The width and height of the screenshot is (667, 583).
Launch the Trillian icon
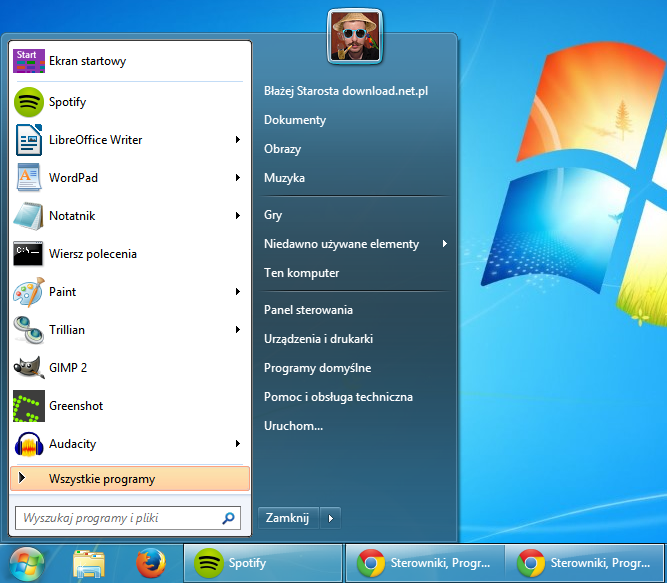pos(29,330)
